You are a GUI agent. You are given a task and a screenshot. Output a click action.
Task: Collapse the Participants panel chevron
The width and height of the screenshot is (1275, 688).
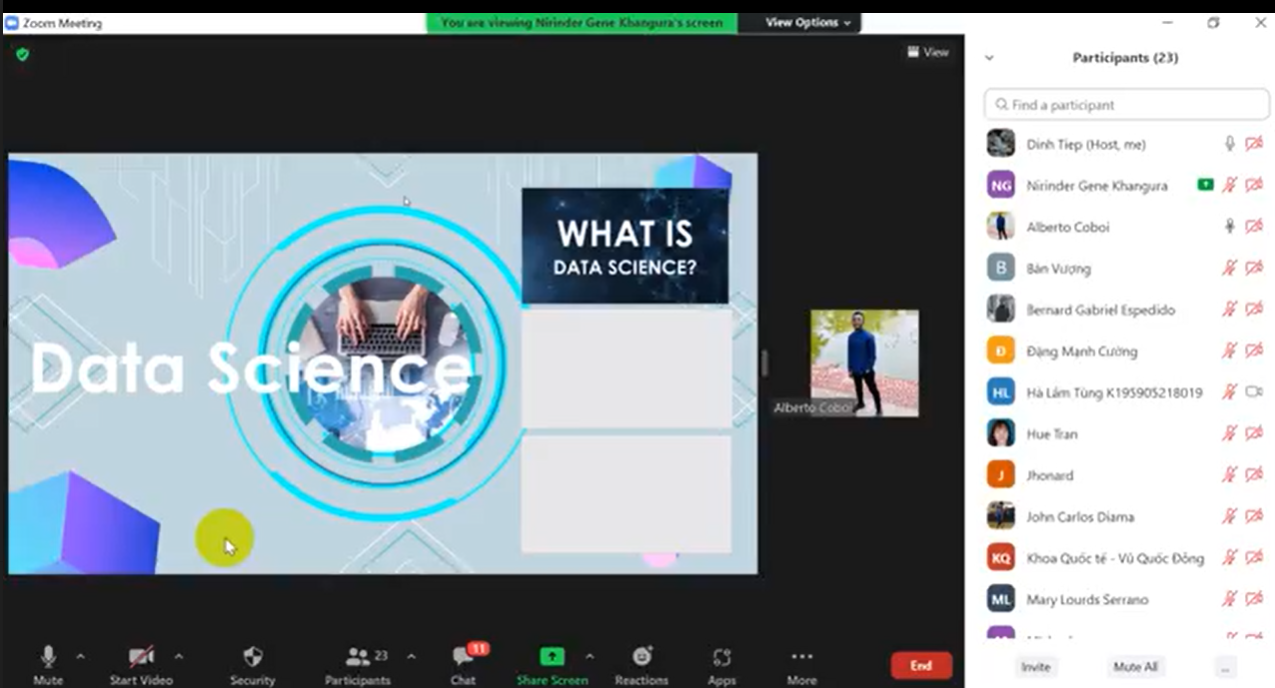click(x=989, y=58)
